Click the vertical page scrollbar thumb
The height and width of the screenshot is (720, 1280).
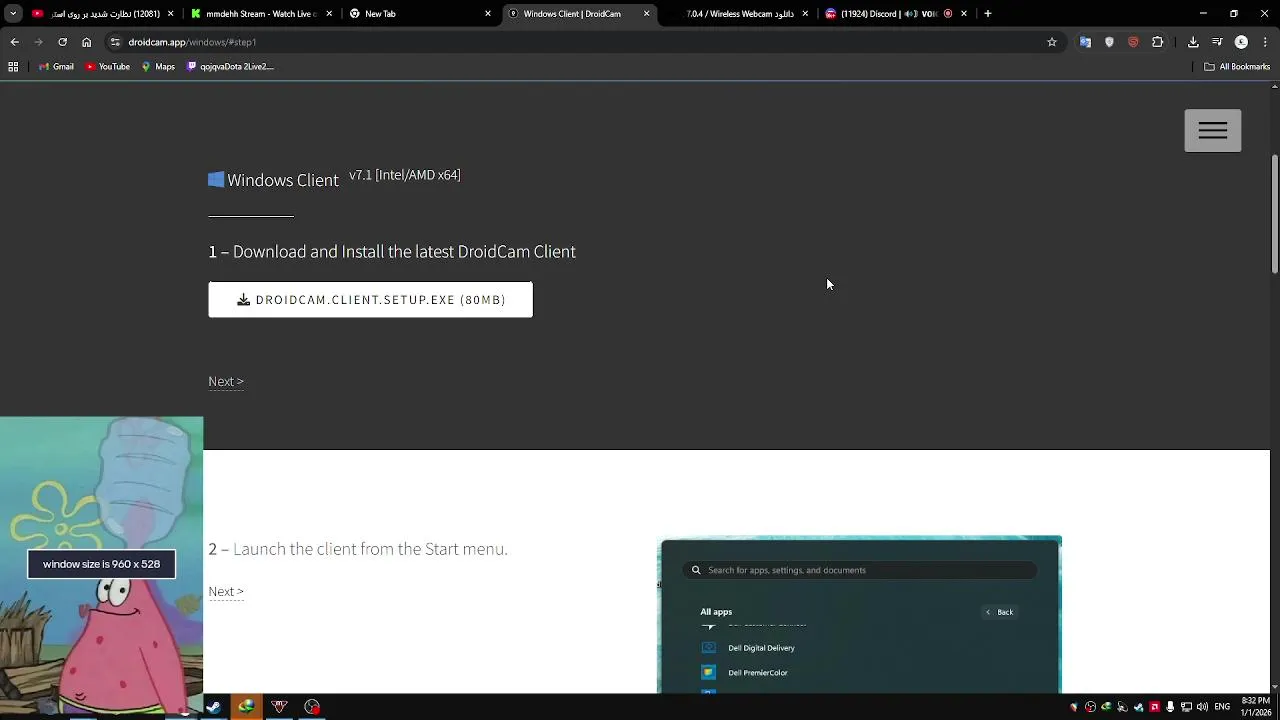1274,213
